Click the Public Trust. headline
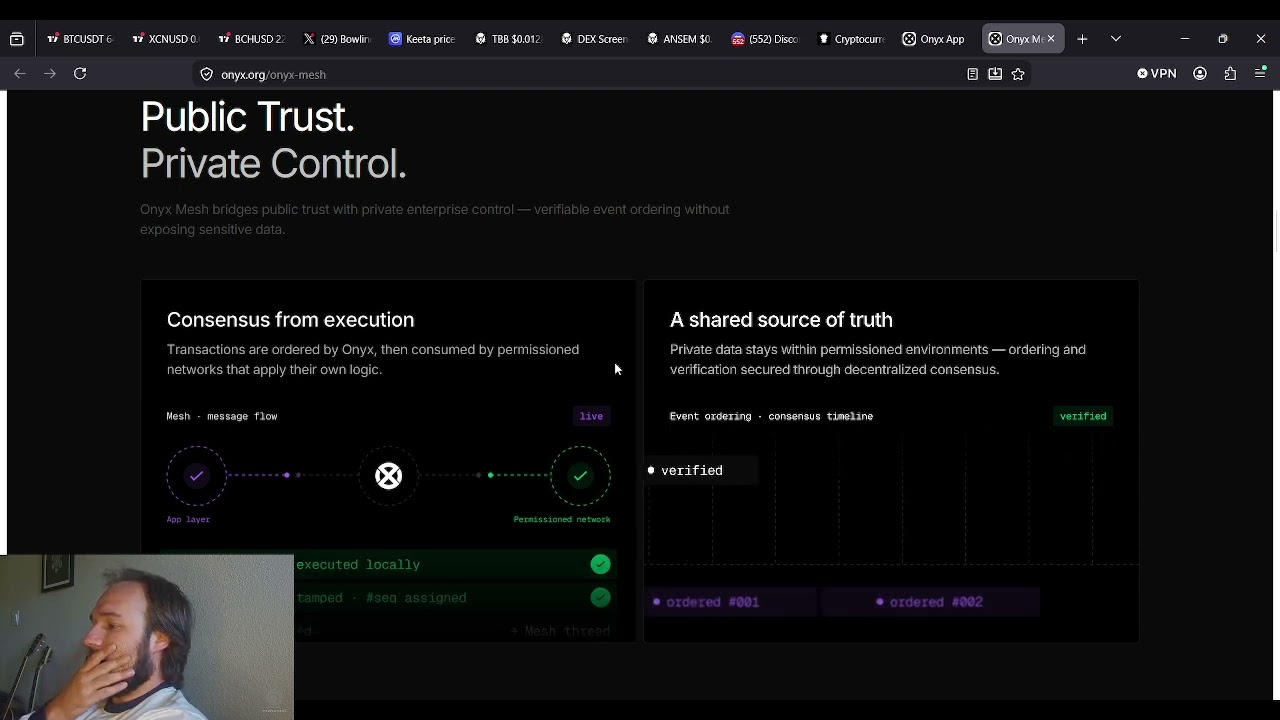 tap(247, 117)
